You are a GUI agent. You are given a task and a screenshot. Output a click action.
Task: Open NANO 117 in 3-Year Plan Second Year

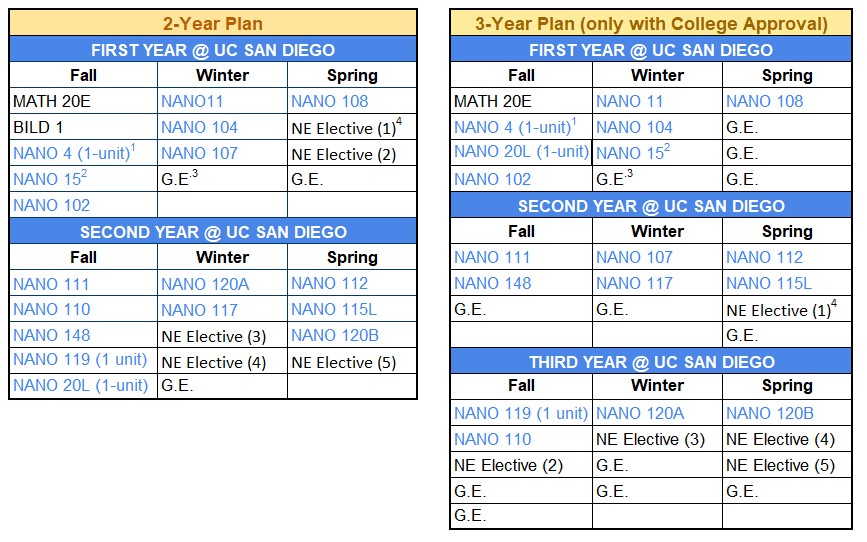[634, 283]
